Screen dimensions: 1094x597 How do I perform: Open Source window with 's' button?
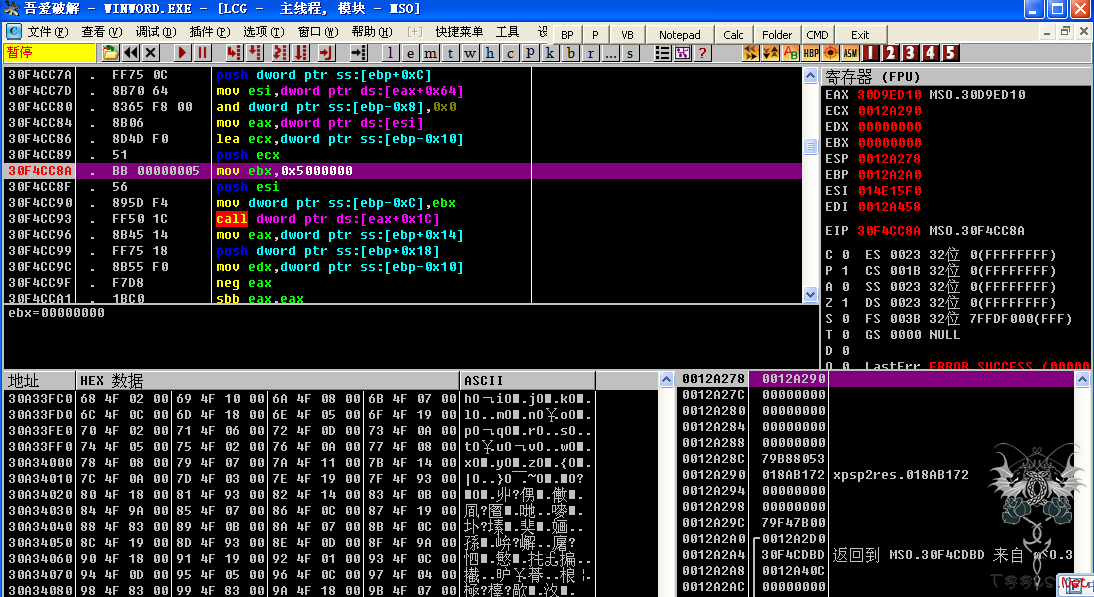[631, 53]
